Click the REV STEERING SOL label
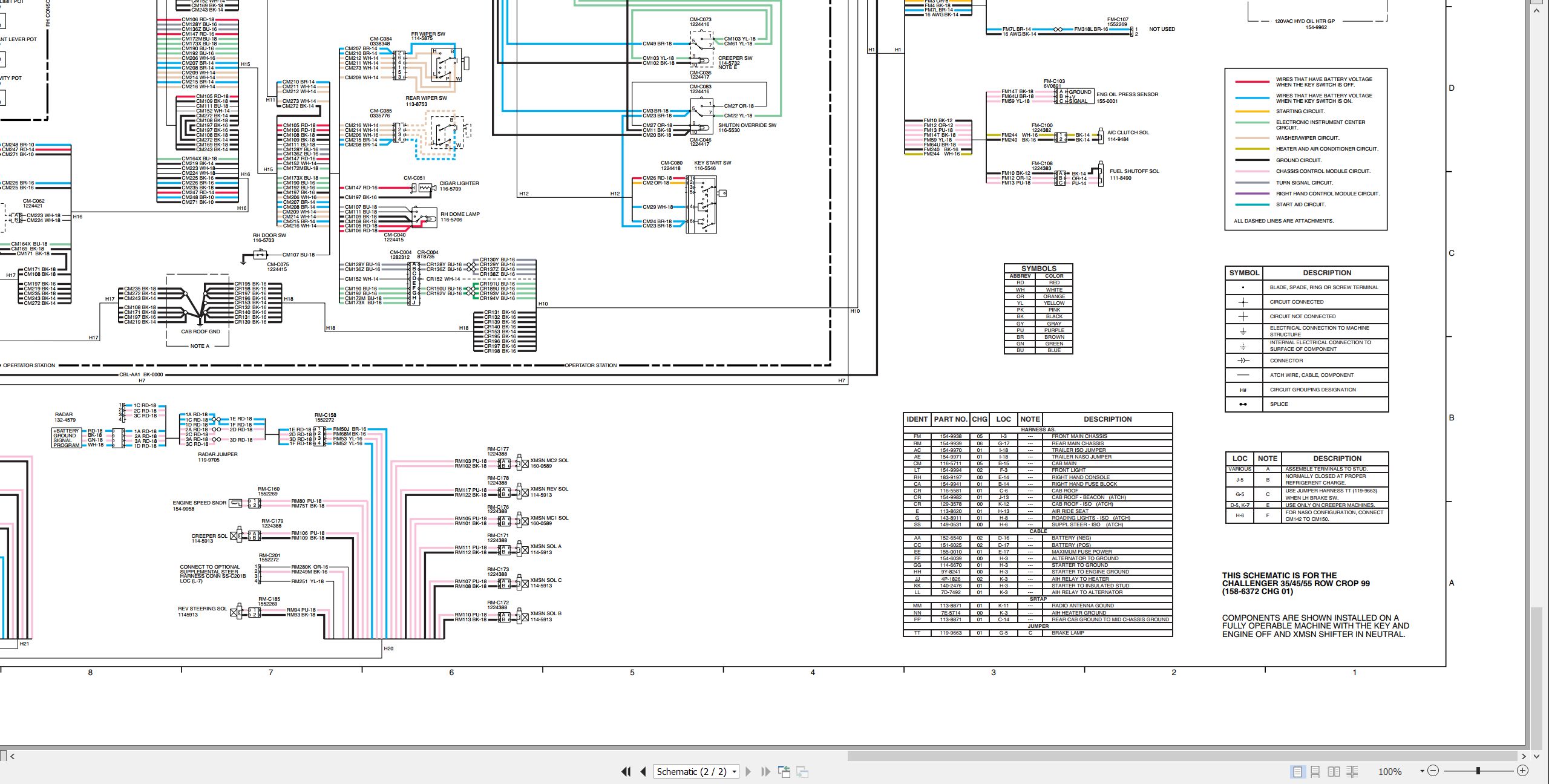This screenshot has width=1549, height=784. click(x=202, y=609)
